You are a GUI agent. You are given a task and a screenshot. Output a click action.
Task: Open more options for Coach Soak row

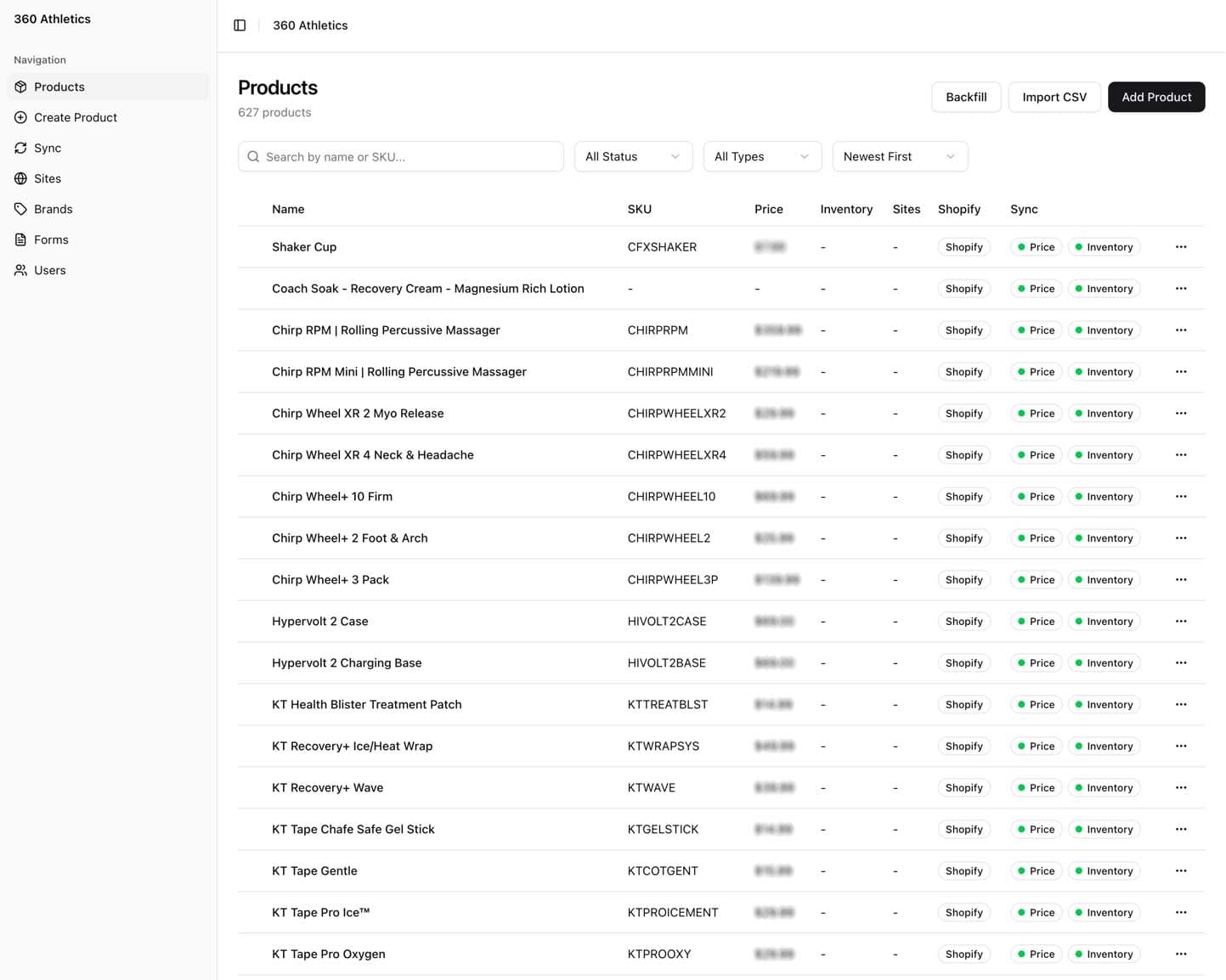pos(1181,289)
